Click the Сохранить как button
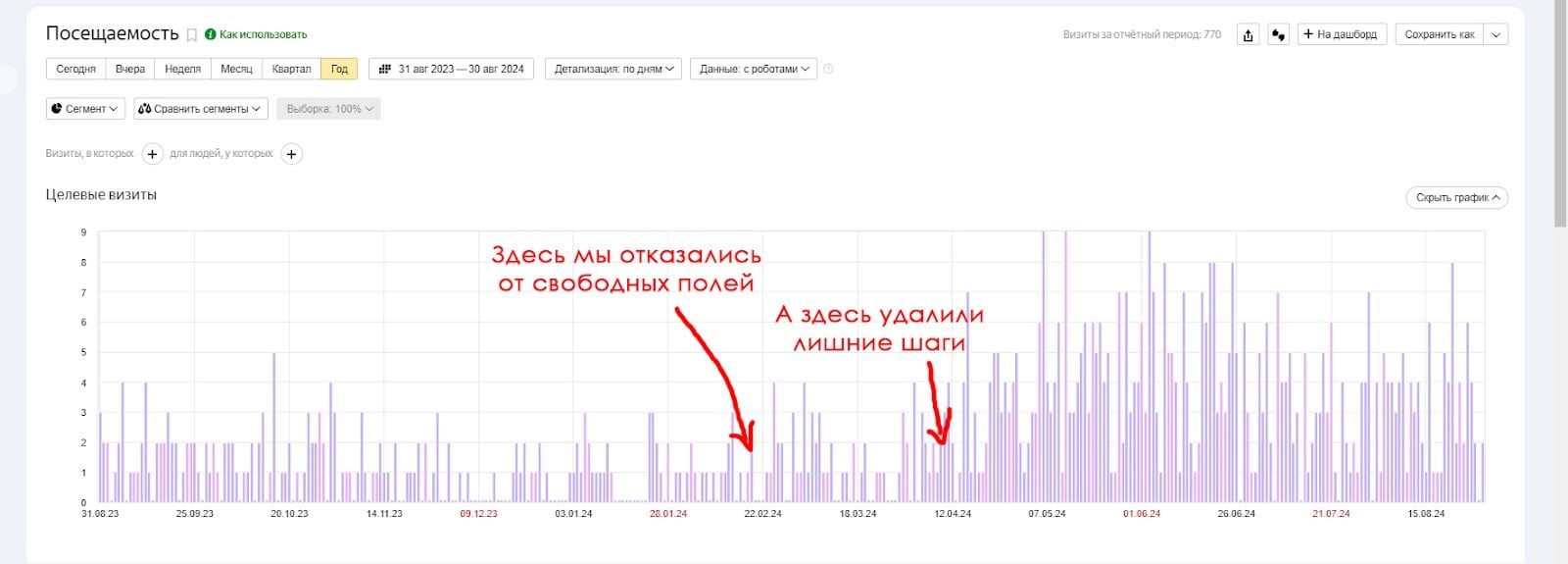Viewport: 1568px width, 564px height. coord(1440,34)
